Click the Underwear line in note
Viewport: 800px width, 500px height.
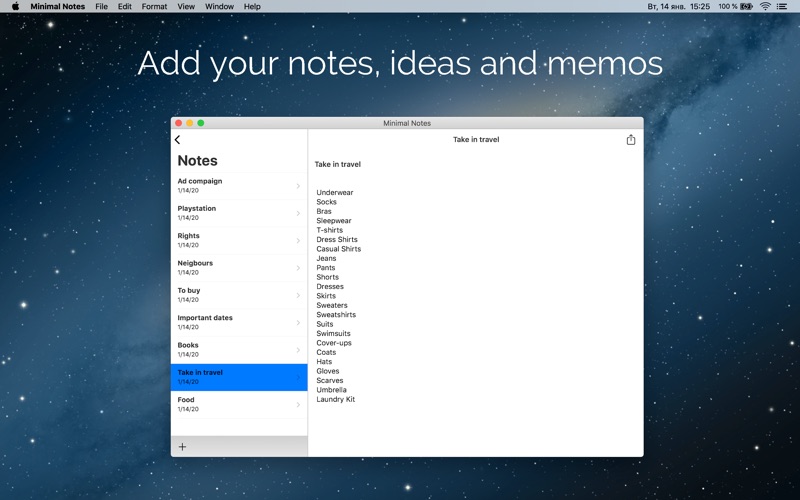point(335,192)
